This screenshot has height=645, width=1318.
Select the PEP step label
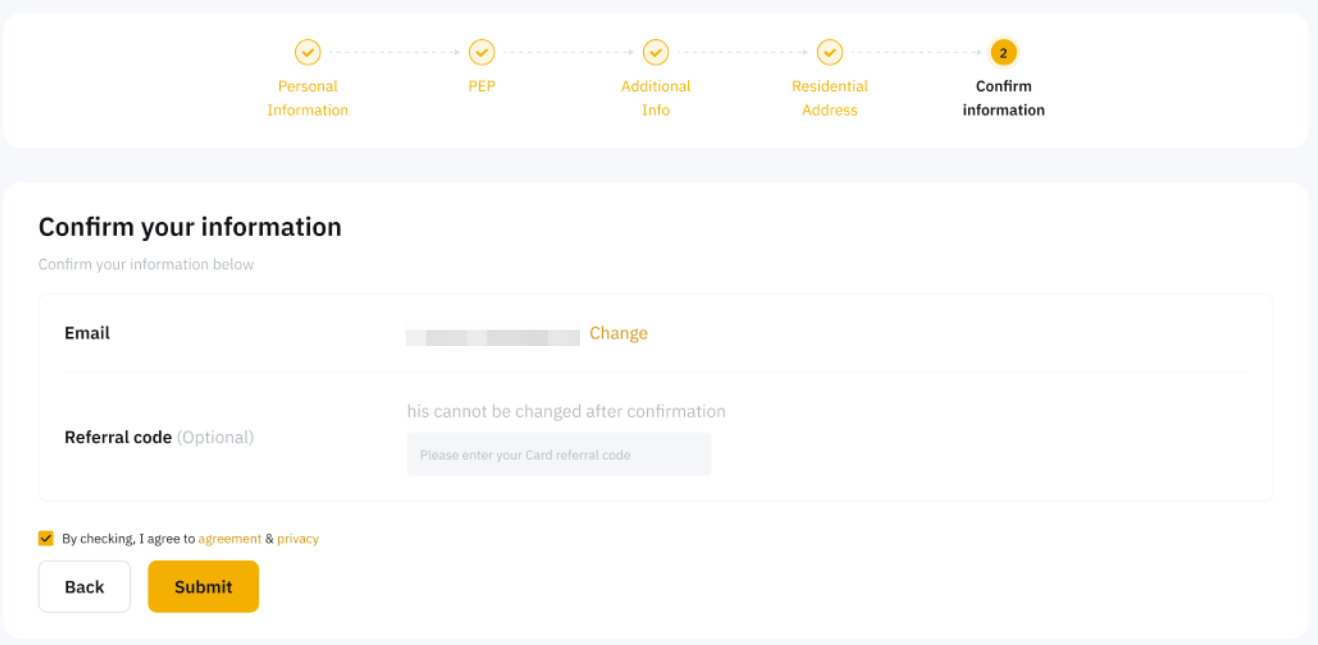tap(482, 86)
